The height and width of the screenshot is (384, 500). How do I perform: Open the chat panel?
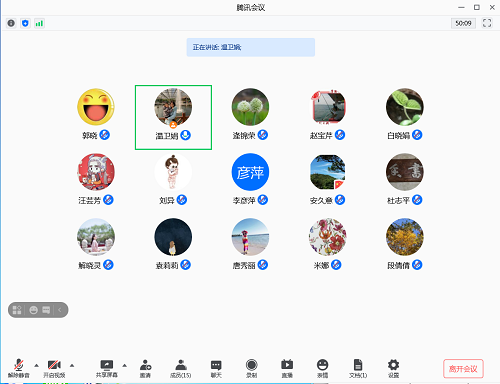click(x=216, y=368)
